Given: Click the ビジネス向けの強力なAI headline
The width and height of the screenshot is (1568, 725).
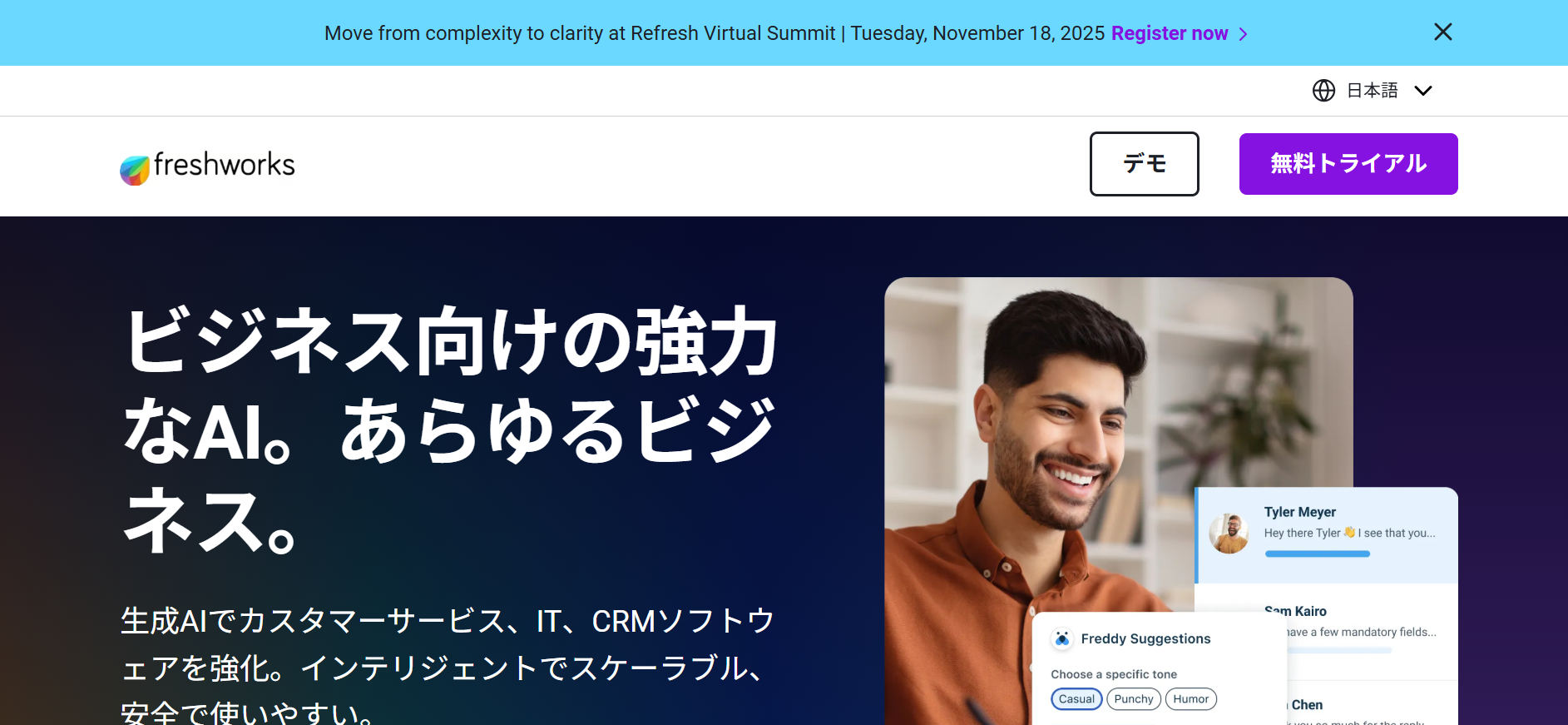Looking at the screenshot, I should coord(451,430).
